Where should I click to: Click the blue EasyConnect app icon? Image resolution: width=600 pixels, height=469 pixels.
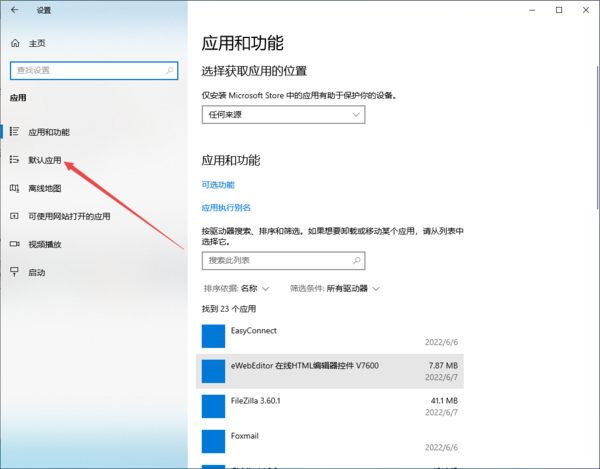[214, 335]
